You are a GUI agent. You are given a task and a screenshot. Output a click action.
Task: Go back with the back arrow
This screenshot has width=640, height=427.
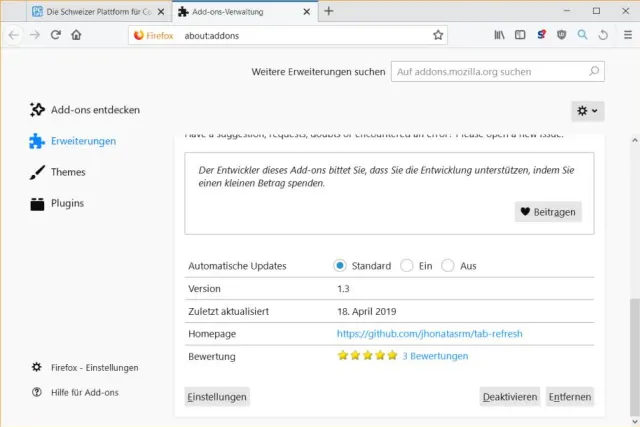point(13,35)
